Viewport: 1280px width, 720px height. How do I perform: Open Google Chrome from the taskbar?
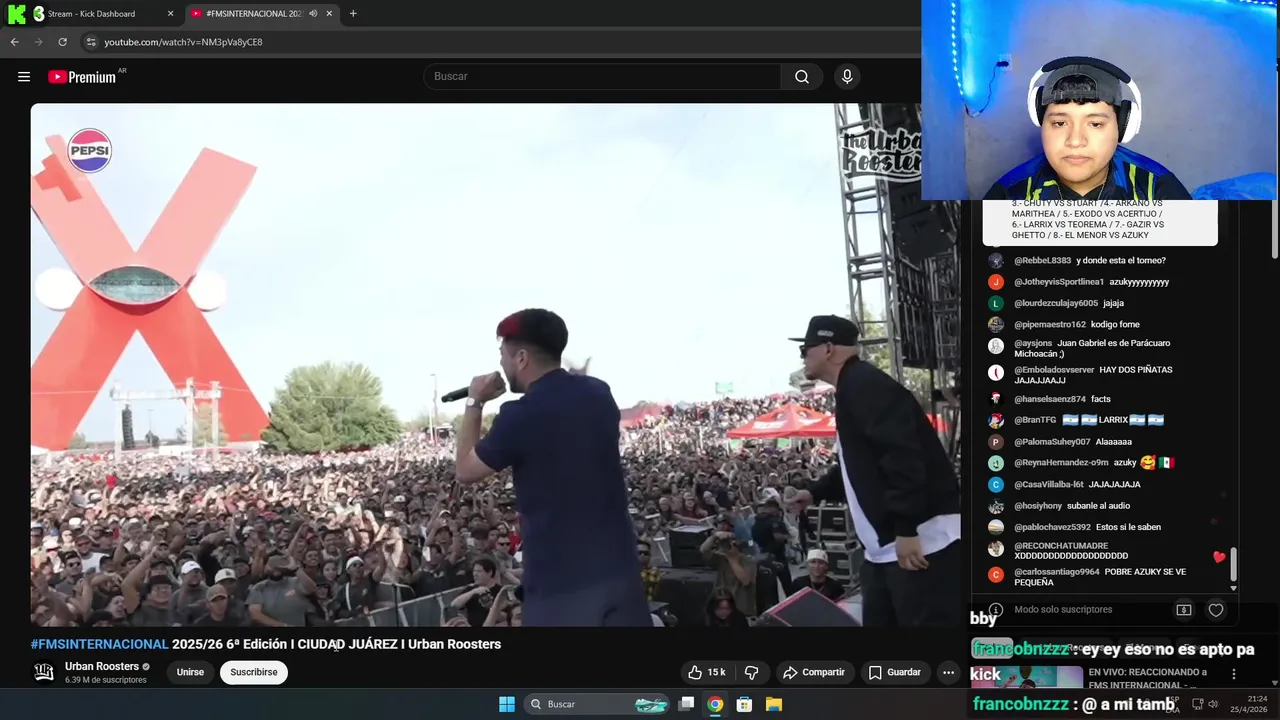715,704
